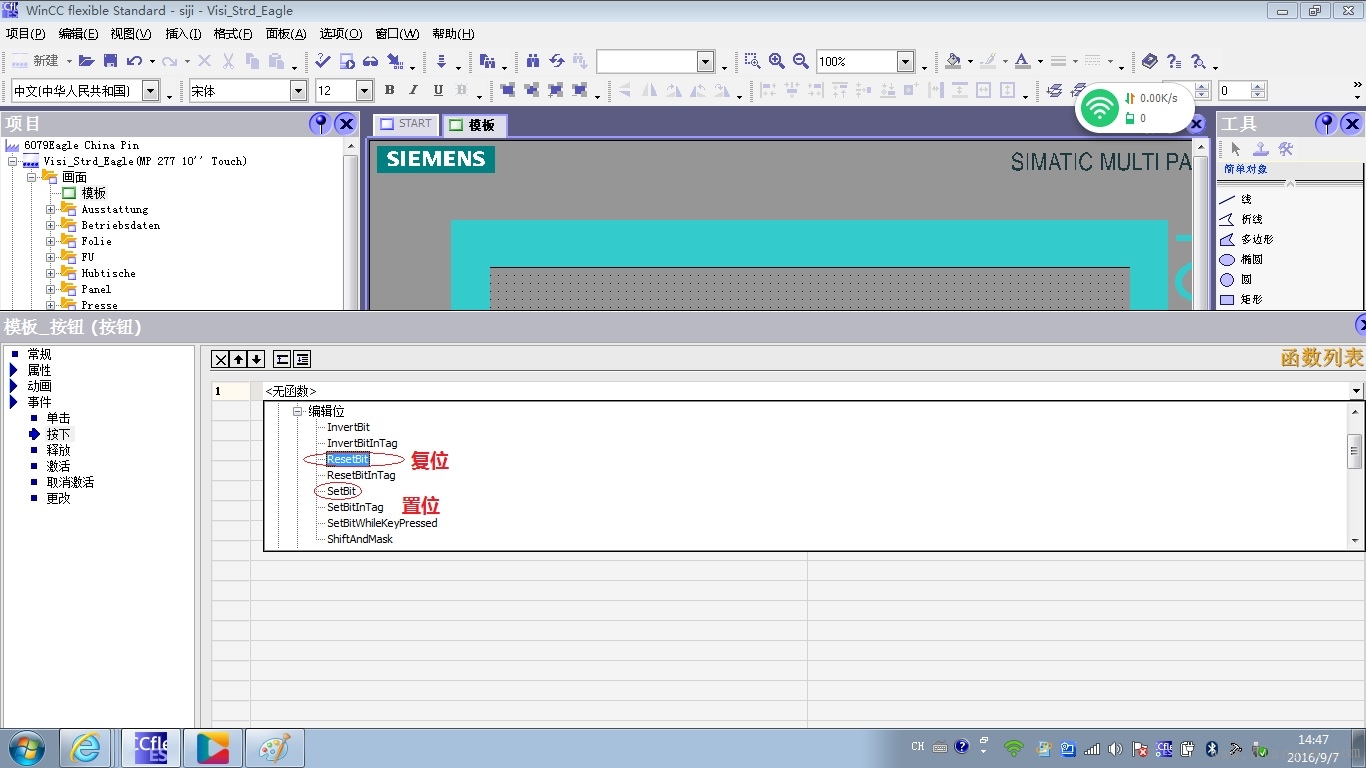Click the zoom out magnifier icon

coord(800,61)
